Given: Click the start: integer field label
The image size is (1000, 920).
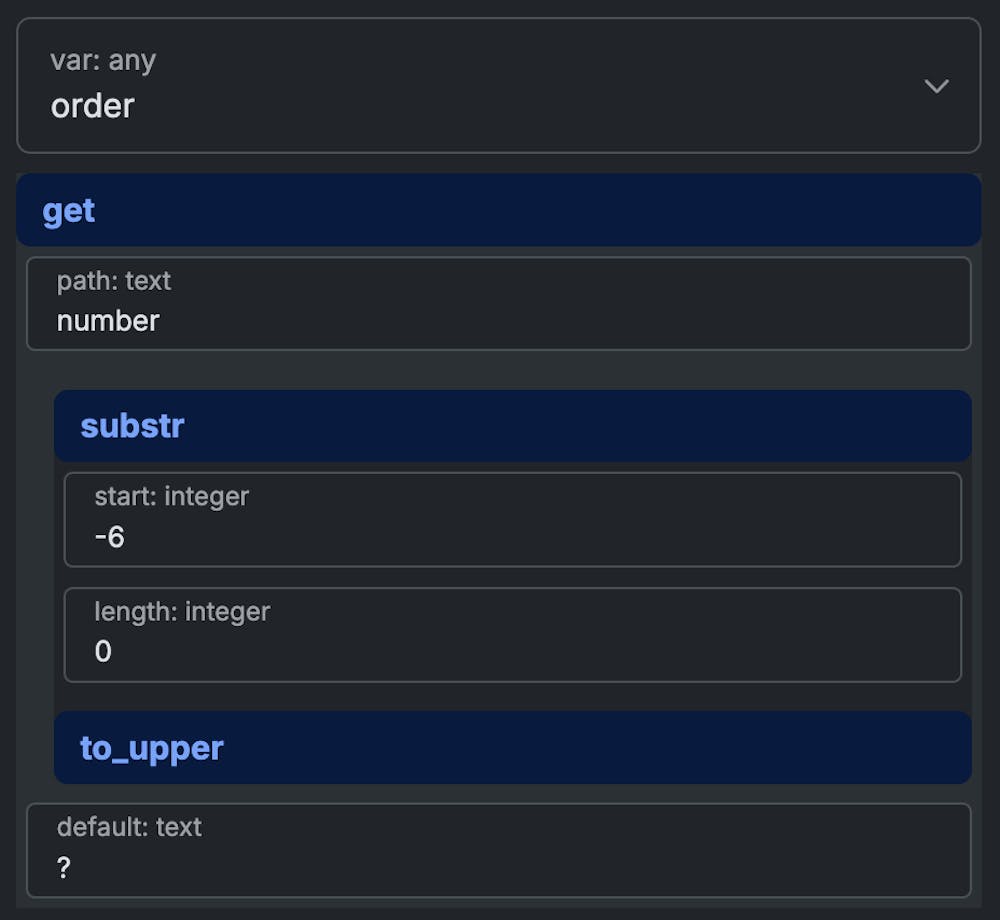Looking at the screenshot, I should coord(171,496).
